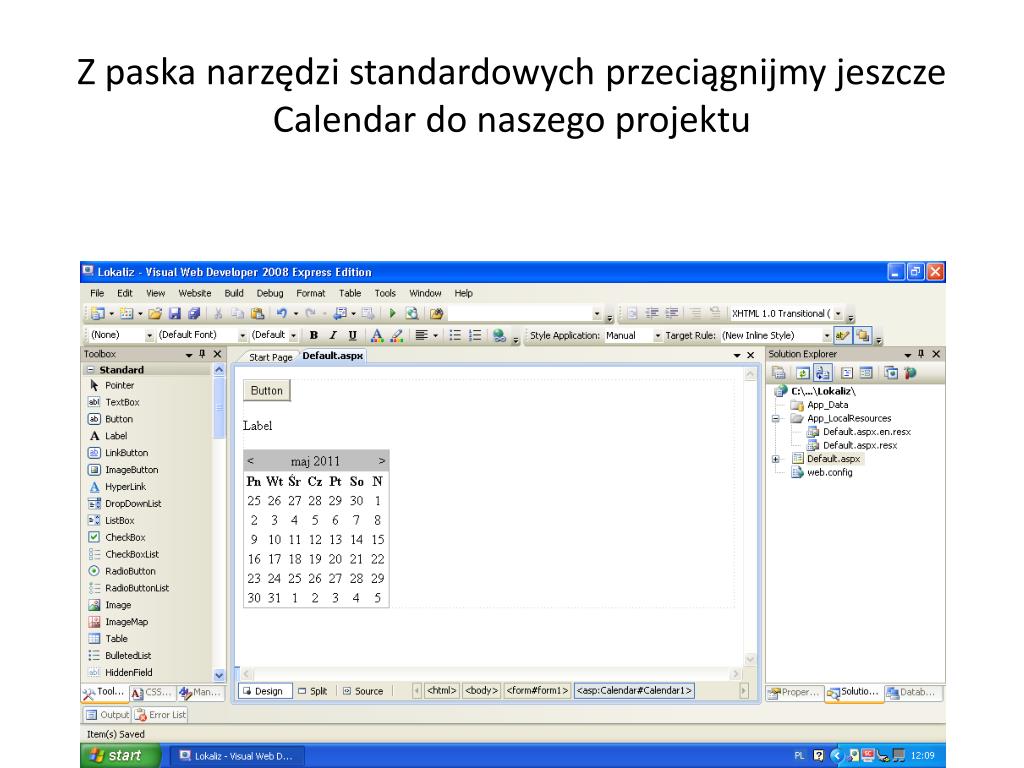
Task: Open the (Default Font) dropdown
Action: pos(242,336)
